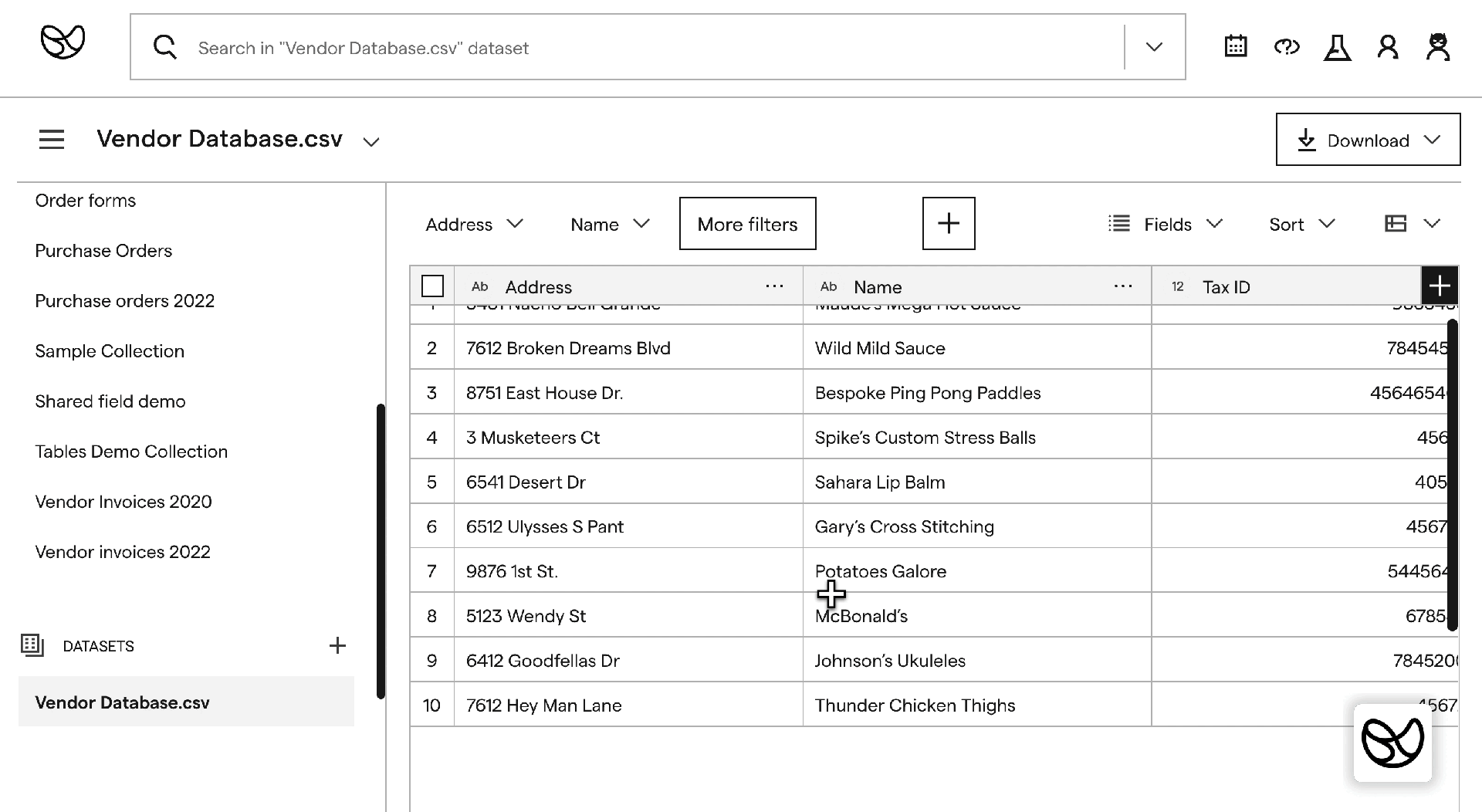Viewport: 1482px width, 812px height.
Task: Click the butterfly logo in the header
Action: click(x=63, y=42)
